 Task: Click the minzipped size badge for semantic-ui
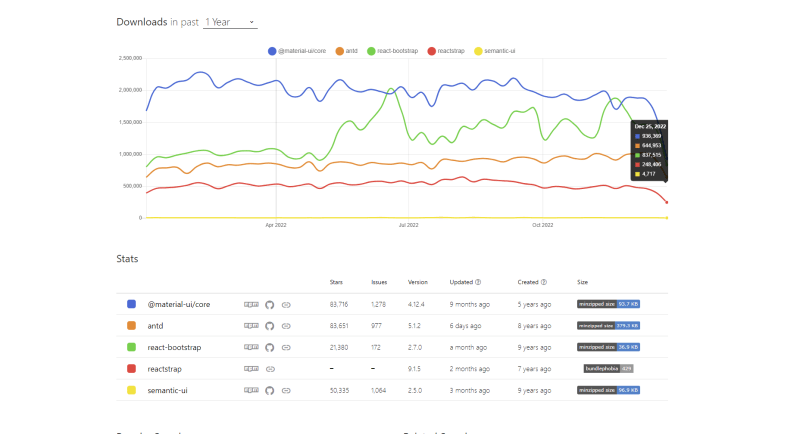point(608,390)
